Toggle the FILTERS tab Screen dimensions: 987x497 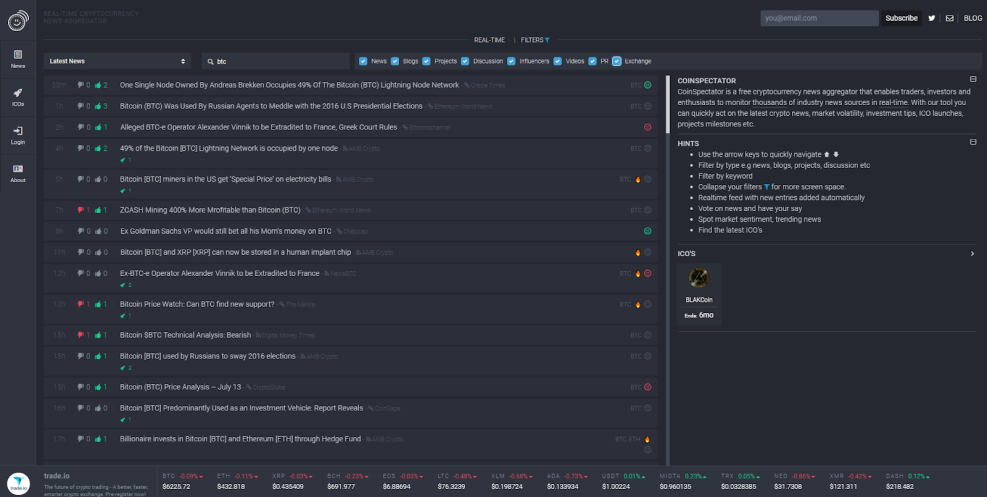[535, 40]
